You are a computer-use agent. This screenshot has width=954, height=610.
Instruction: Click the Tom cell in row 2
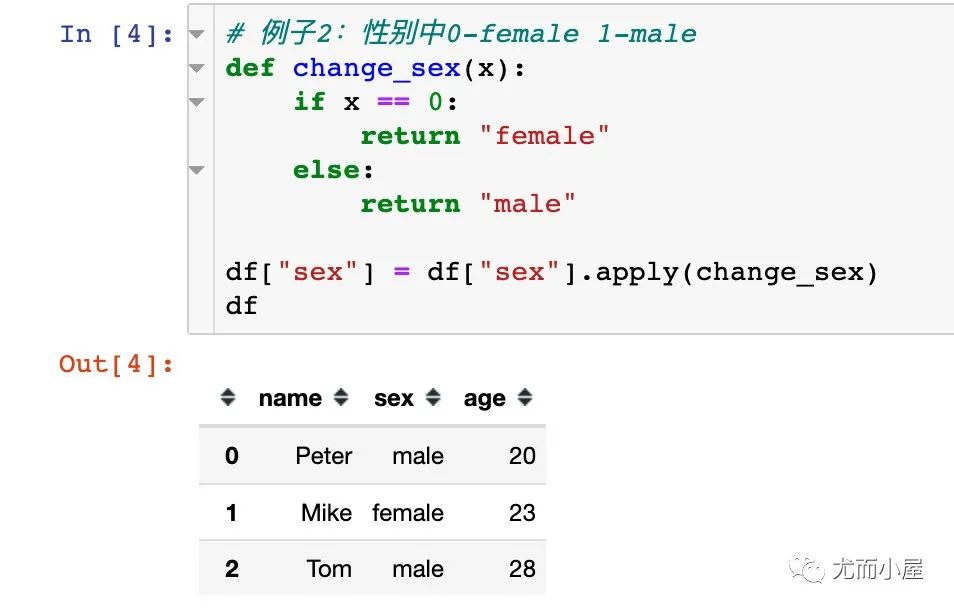tap(329, 569)
